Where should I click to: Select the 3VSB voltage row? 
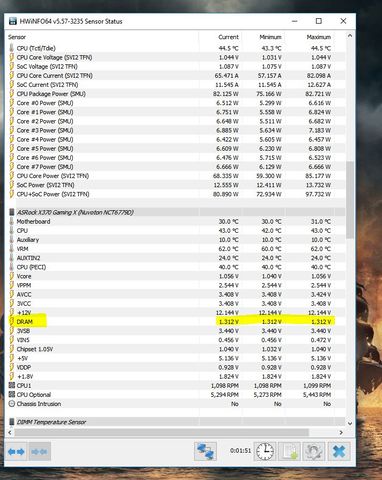point(176,331)
